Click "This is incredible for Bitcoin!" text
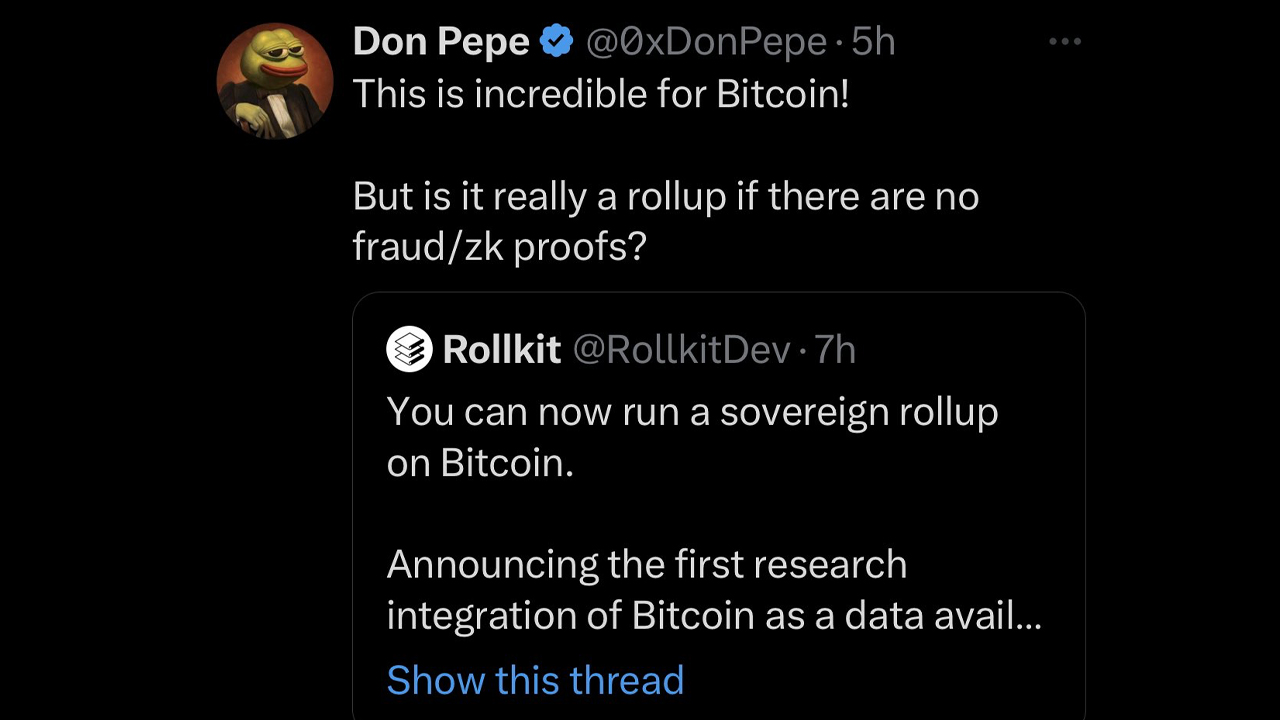The image size is (1280, 720). point(600,94)
